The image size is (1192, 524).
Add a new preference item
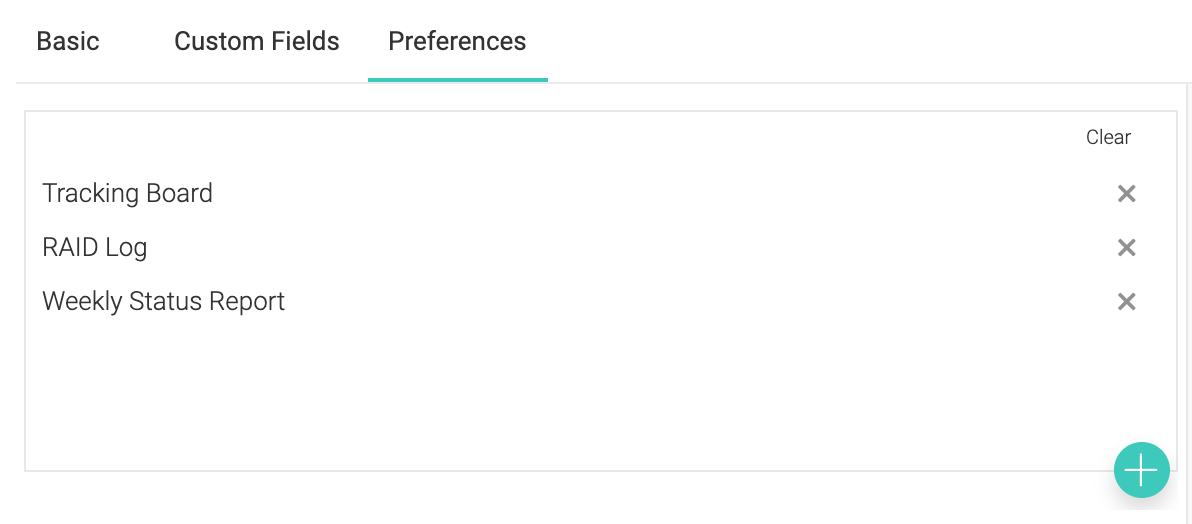[x=1141, y=471]
